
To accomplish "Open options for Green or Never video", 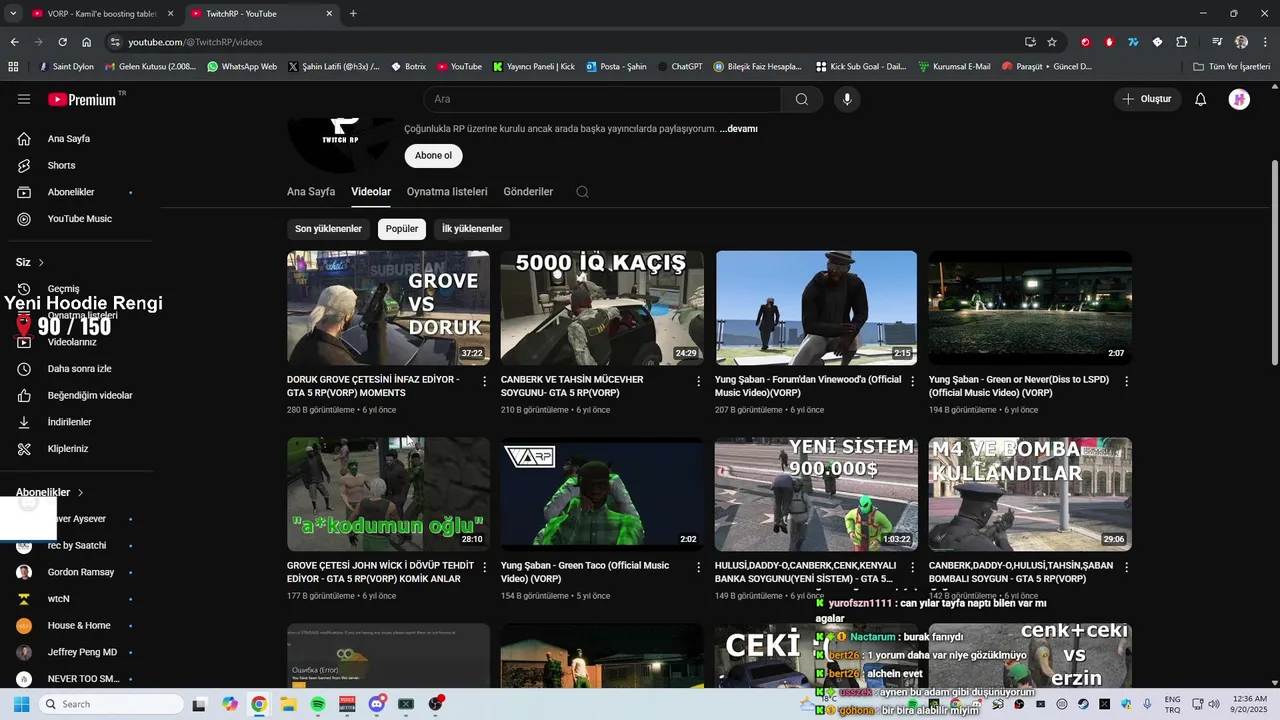I will click(x=1127, y=381).
